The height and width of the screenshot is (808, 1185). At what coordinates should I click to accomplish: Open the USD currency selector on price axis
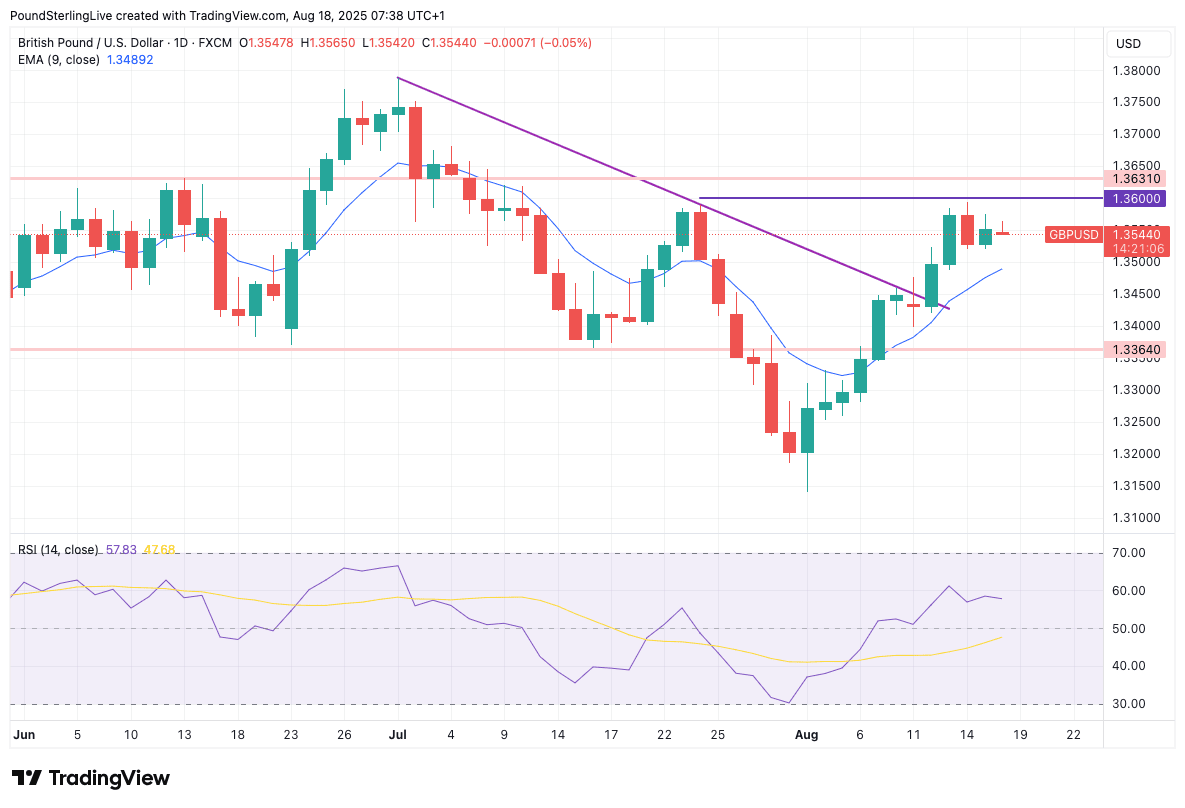(1128, 44)
